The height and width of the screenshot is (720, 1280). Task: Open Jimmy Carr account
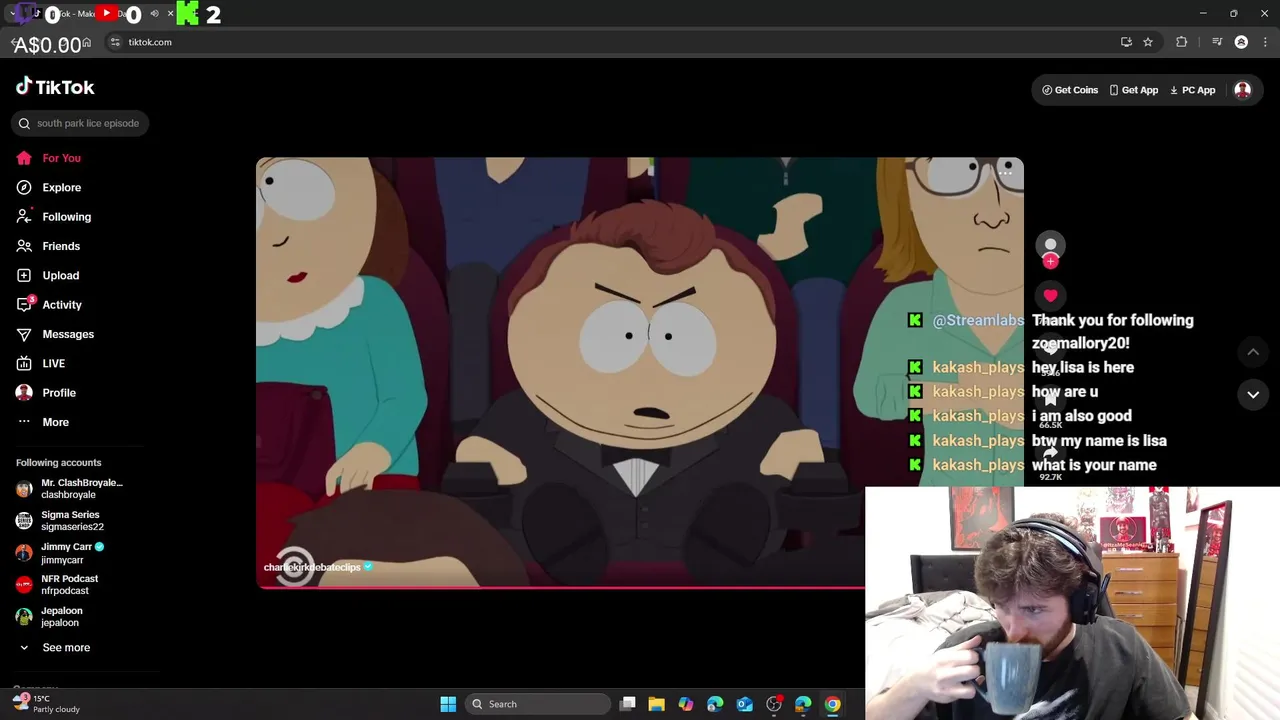(60, 552)
